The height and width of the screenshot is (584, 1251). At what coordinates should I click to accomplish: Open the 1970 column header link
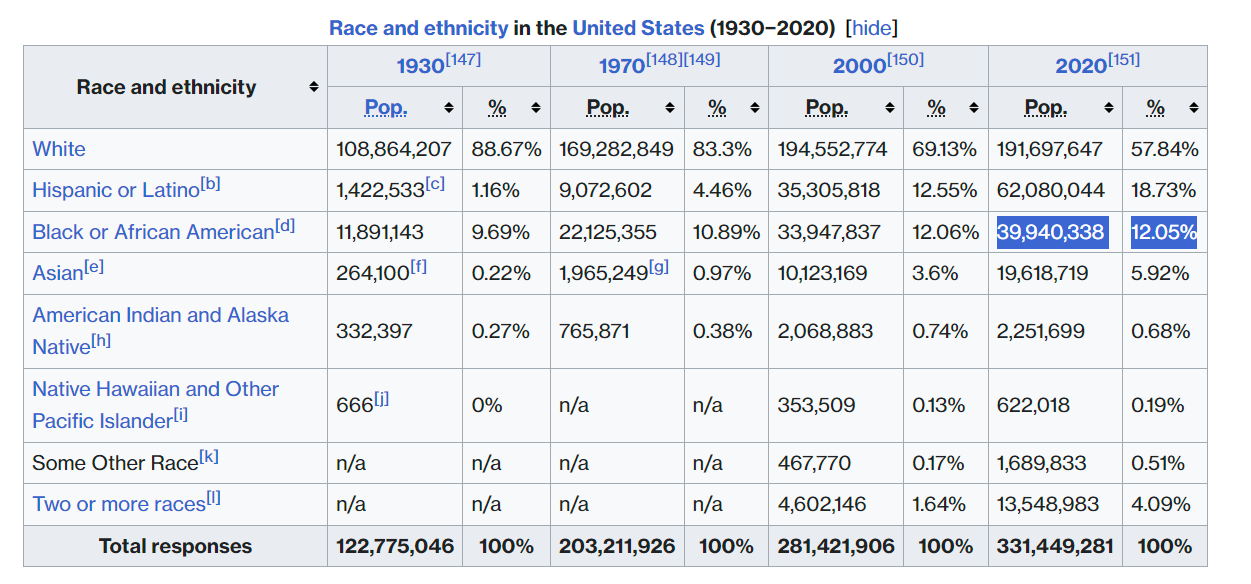click(622, 66)
